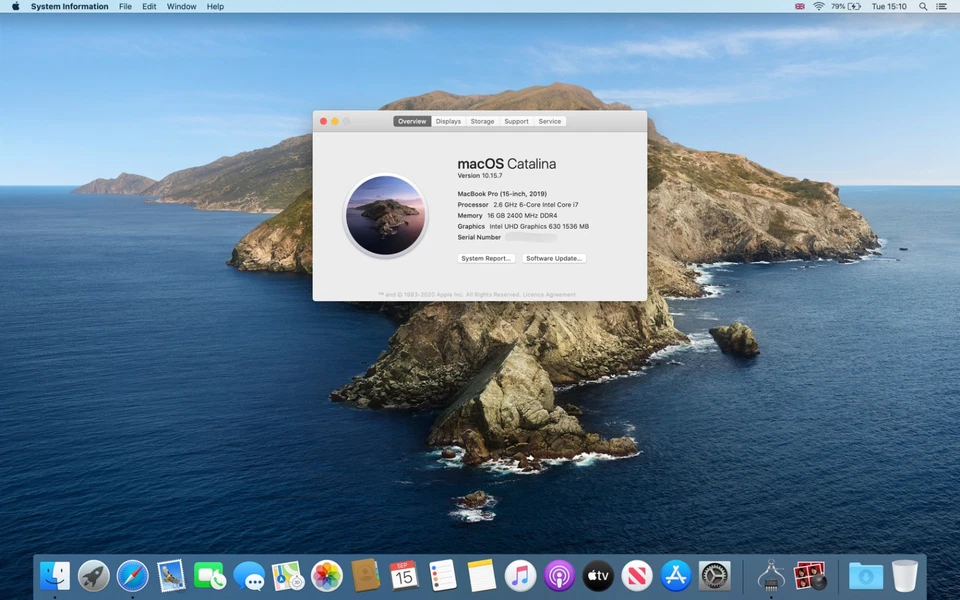Screen dimensions: 960x600
Task: Open Podcasts app in the Dock
Action: [x=559, y=576]
